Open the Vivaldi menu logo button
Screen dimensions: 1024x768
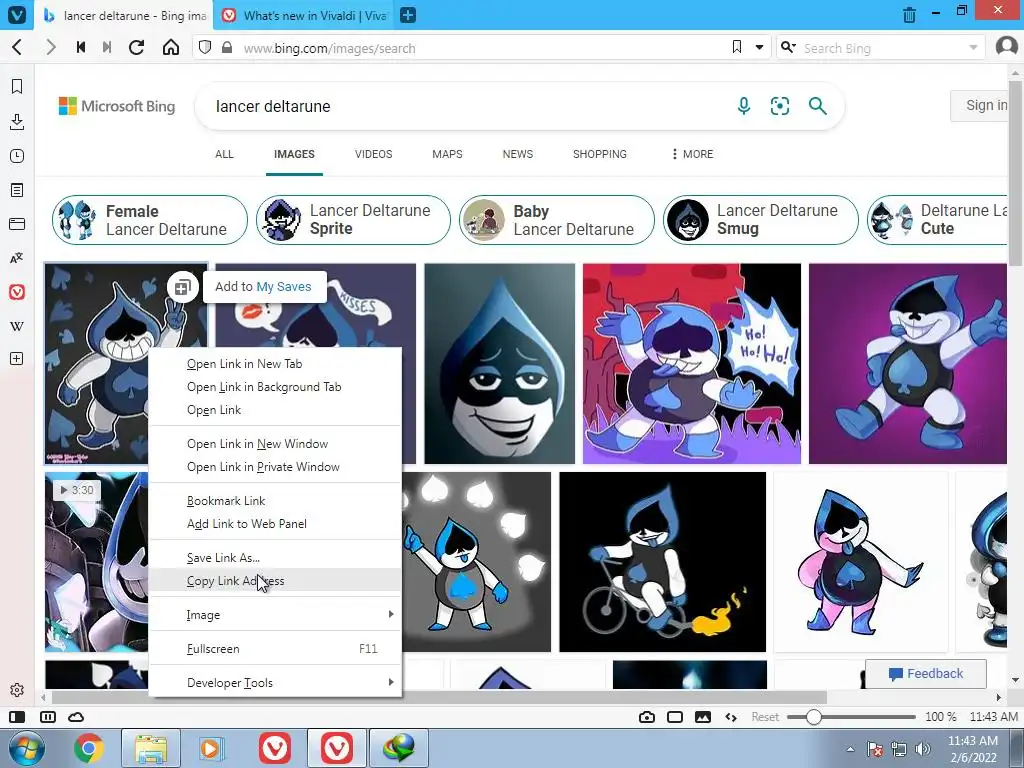[16, 14]
